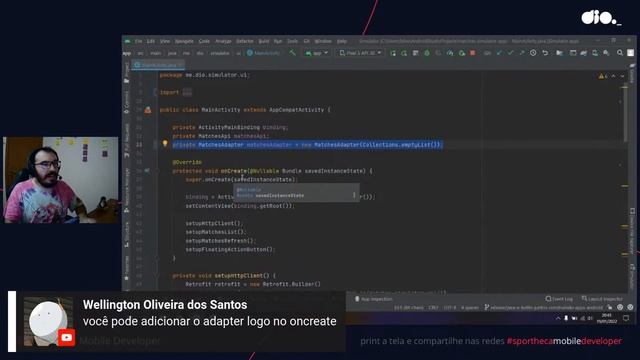The height and width of the screenshot is (360, 640).
Task: Click the warnings triangle indicator in editor corner
Action: pyautogui.click(x=603, y=76)
